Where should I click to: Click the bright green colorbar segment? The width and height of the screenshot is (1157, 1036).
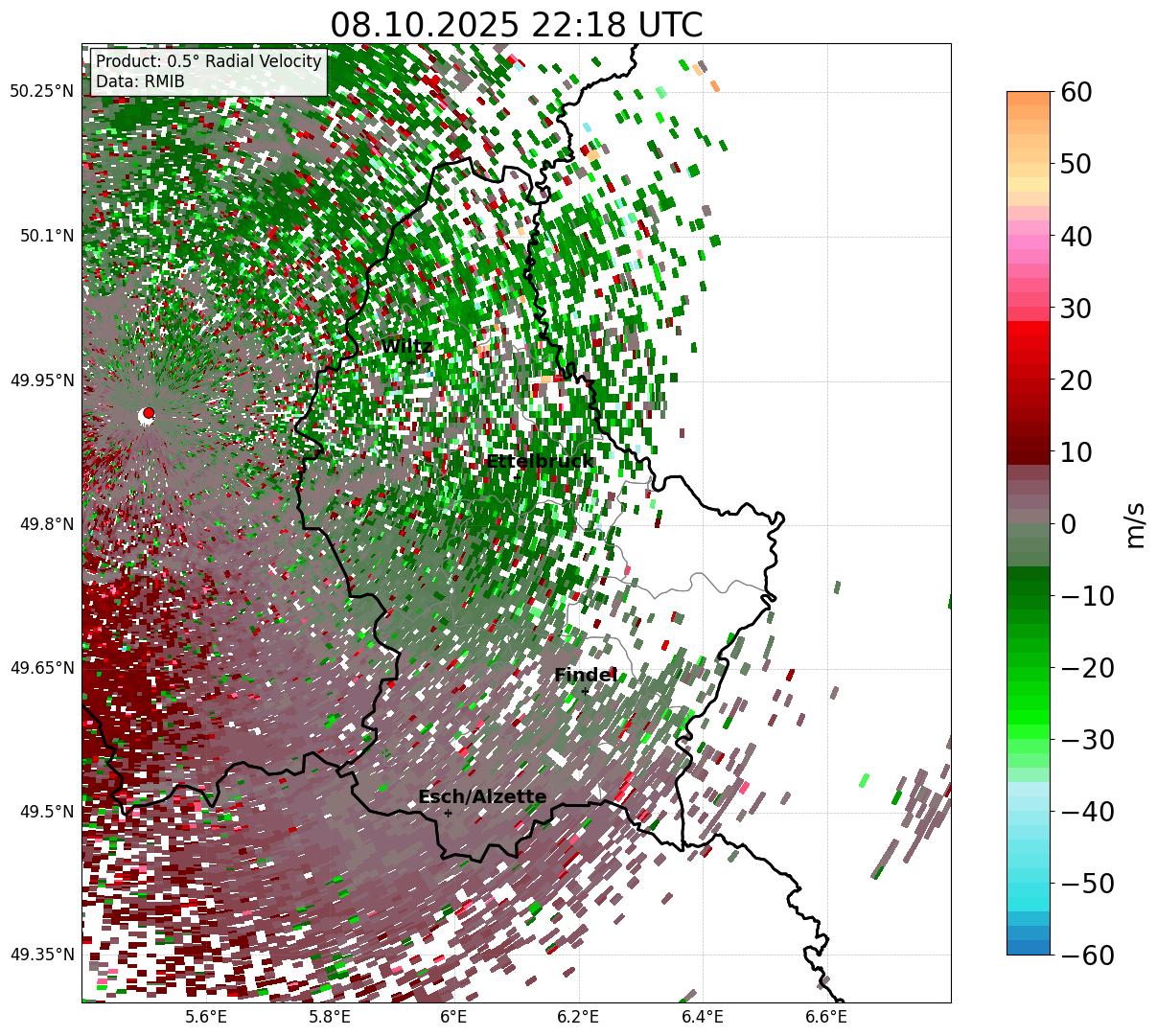point(1029,715)
